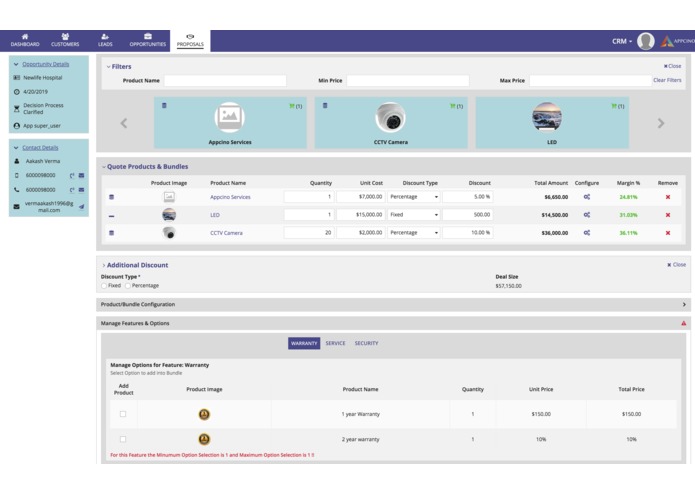Select Percentage discount type radio
This screenshot has height=494, width=695.
[x=128, y=286]
